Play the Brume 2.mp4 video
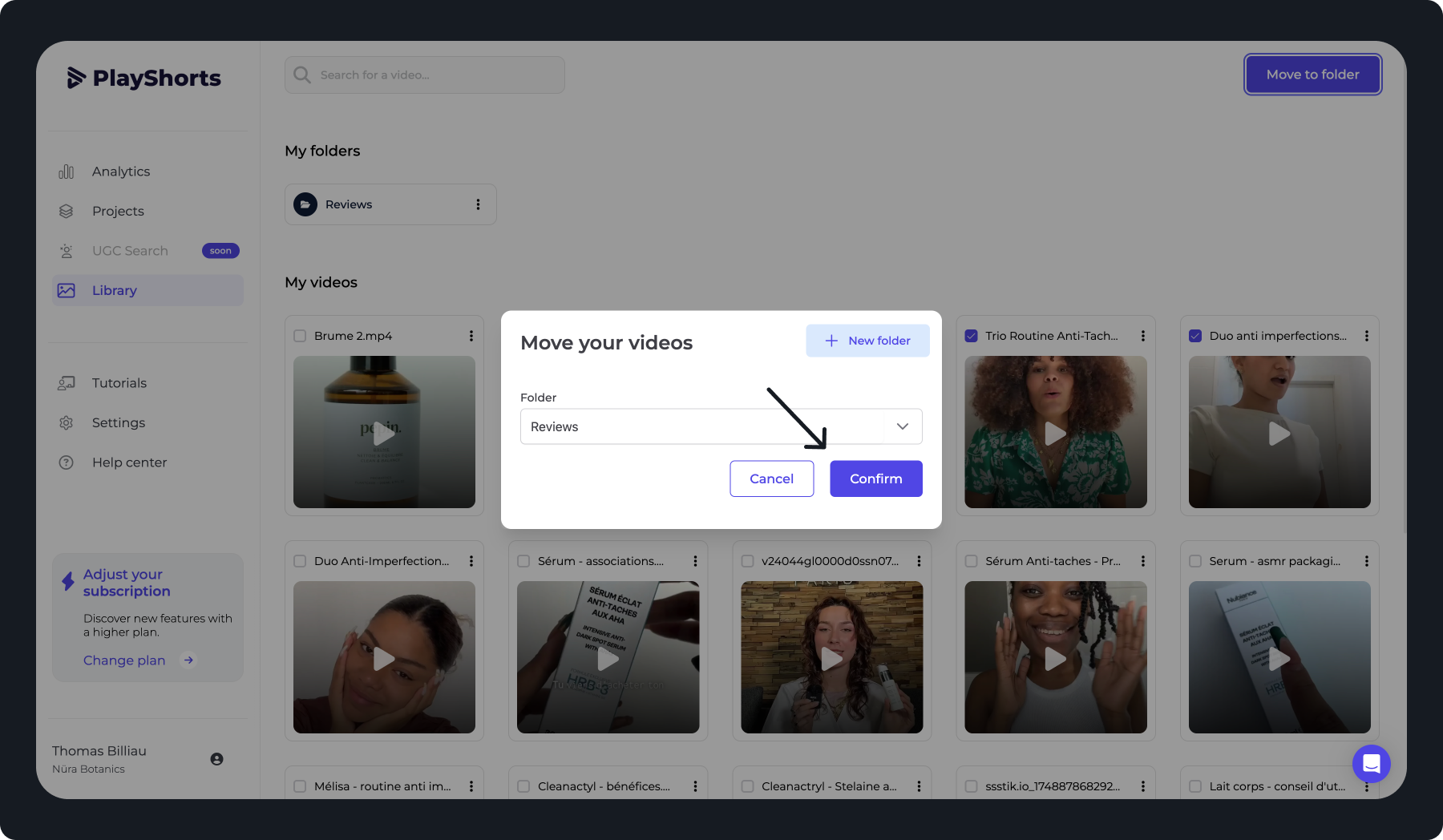Image resolution: width=1443 pixels, height=840 pixels. tap(384, 434)
